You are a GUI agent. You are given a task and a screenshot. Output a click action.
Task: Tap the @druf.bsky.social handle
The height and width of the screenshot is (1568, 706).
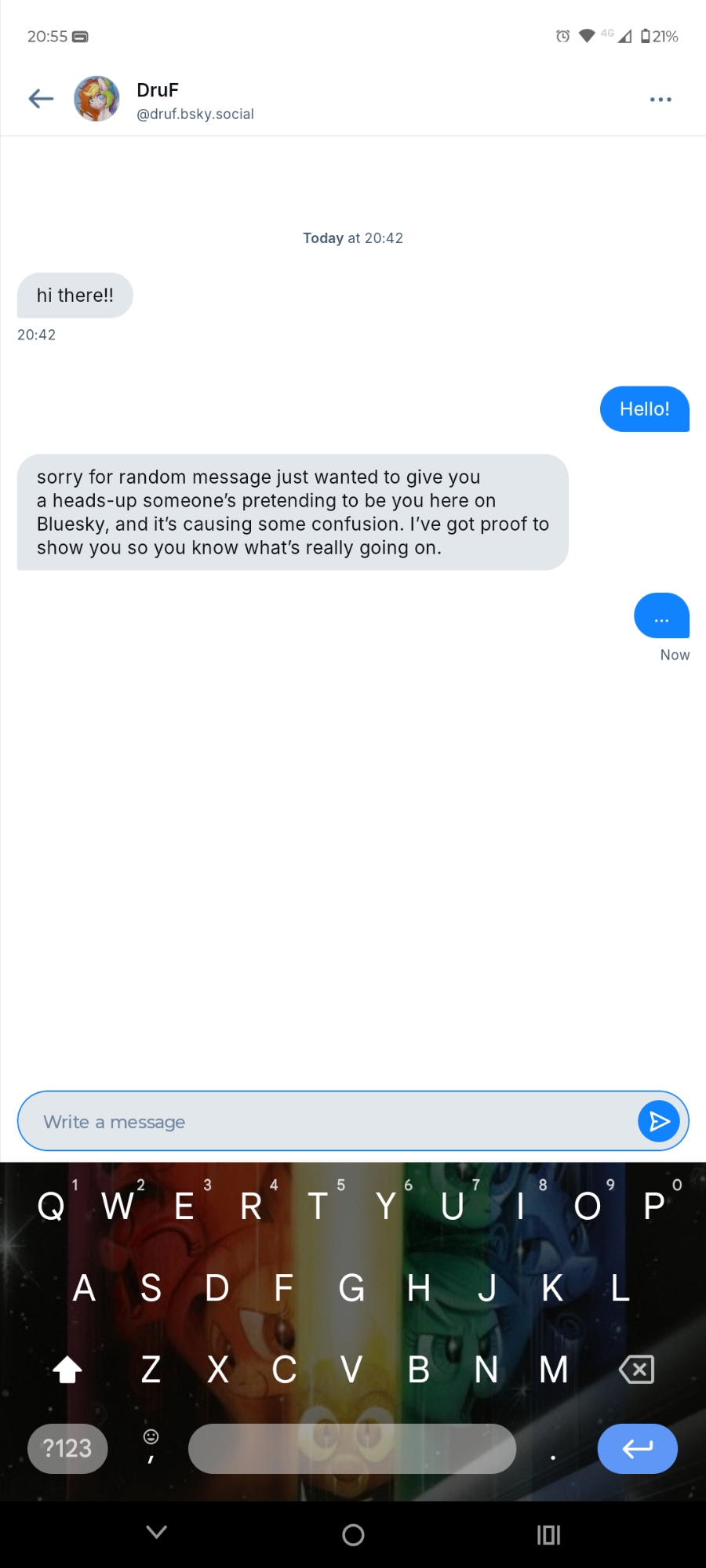click(x=195, y=114)
